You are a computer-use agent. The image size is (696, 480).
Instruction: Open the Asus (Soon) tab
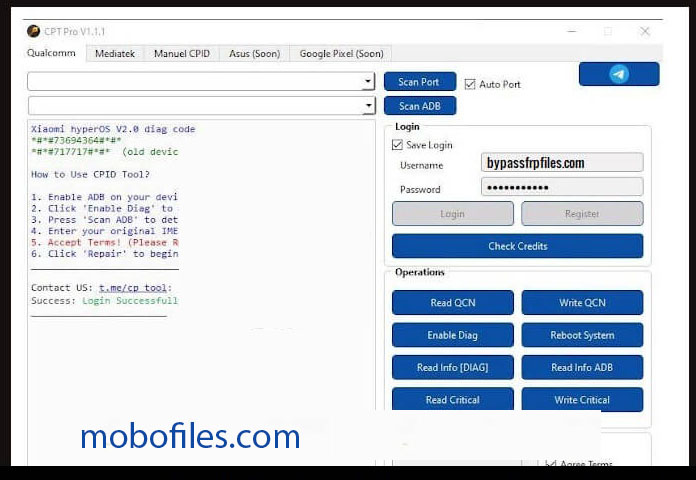click(254, 53)
